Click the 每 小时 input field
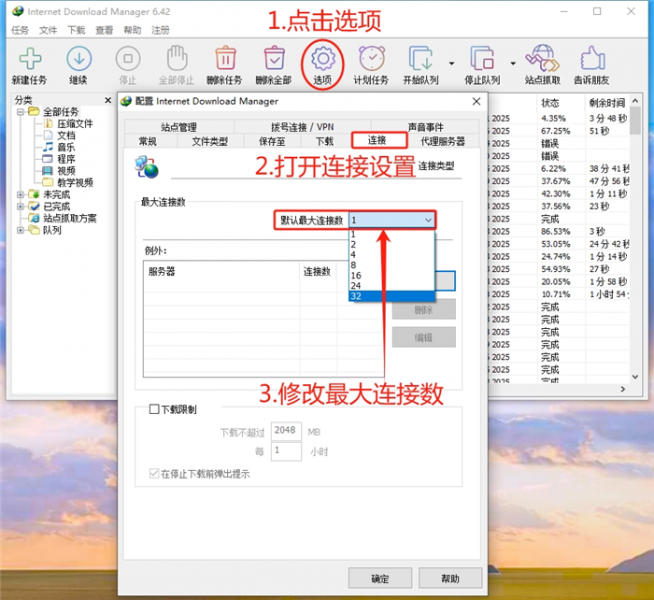 (286, 451)
